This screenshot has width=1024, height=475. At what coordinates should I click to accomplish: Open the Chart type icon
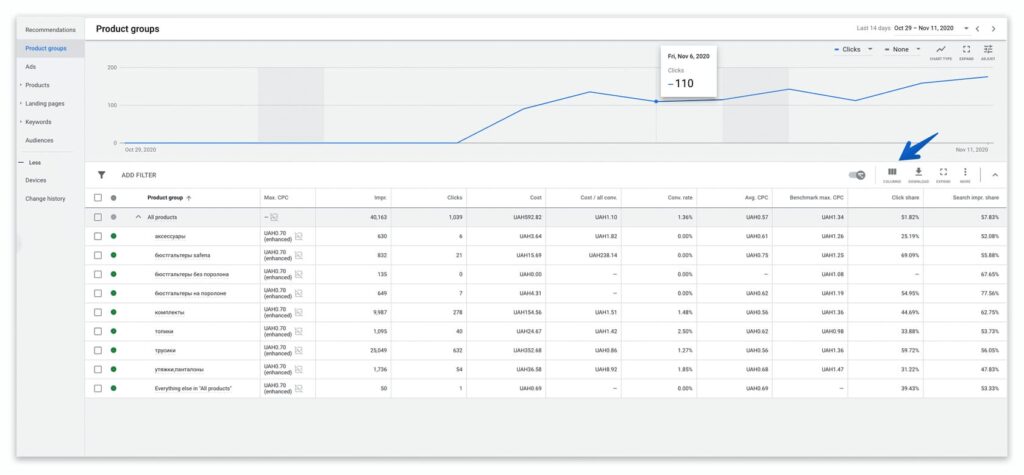tap(941, 52)
